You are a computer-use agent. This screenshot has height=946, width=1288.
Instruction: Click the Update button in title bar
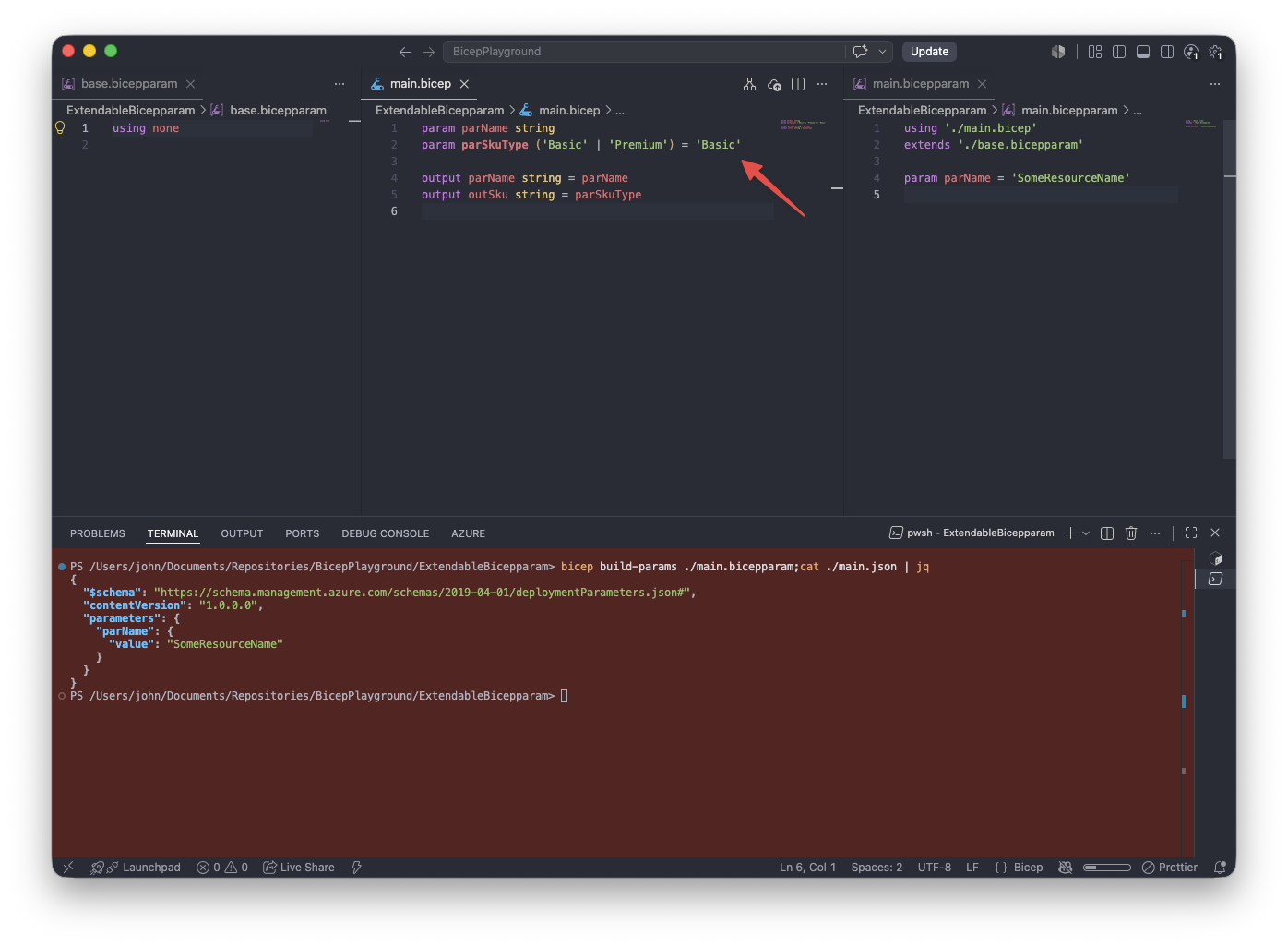pyautogui.click(x=929, y=52)
